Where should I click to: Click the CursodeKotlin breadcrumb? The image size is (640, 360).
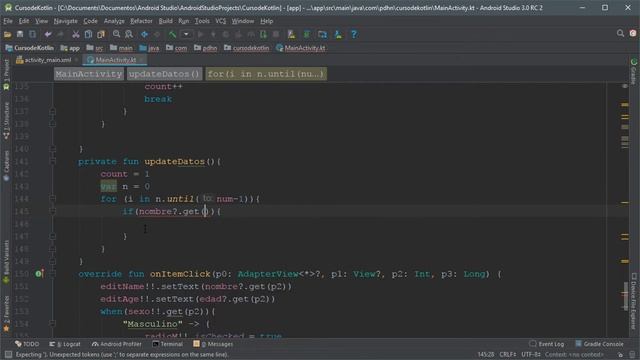29,48
